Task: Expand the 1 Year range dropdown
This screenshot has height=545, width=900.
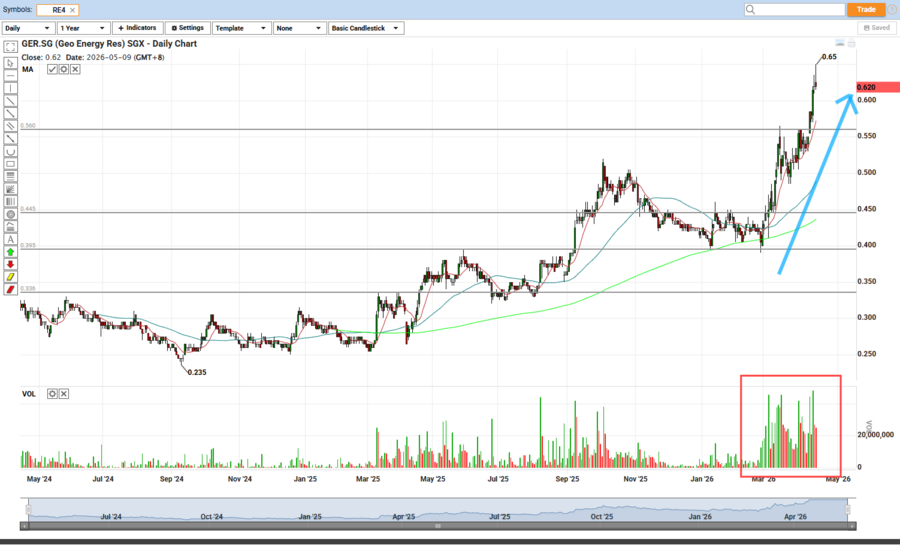Action: [82, 28]
